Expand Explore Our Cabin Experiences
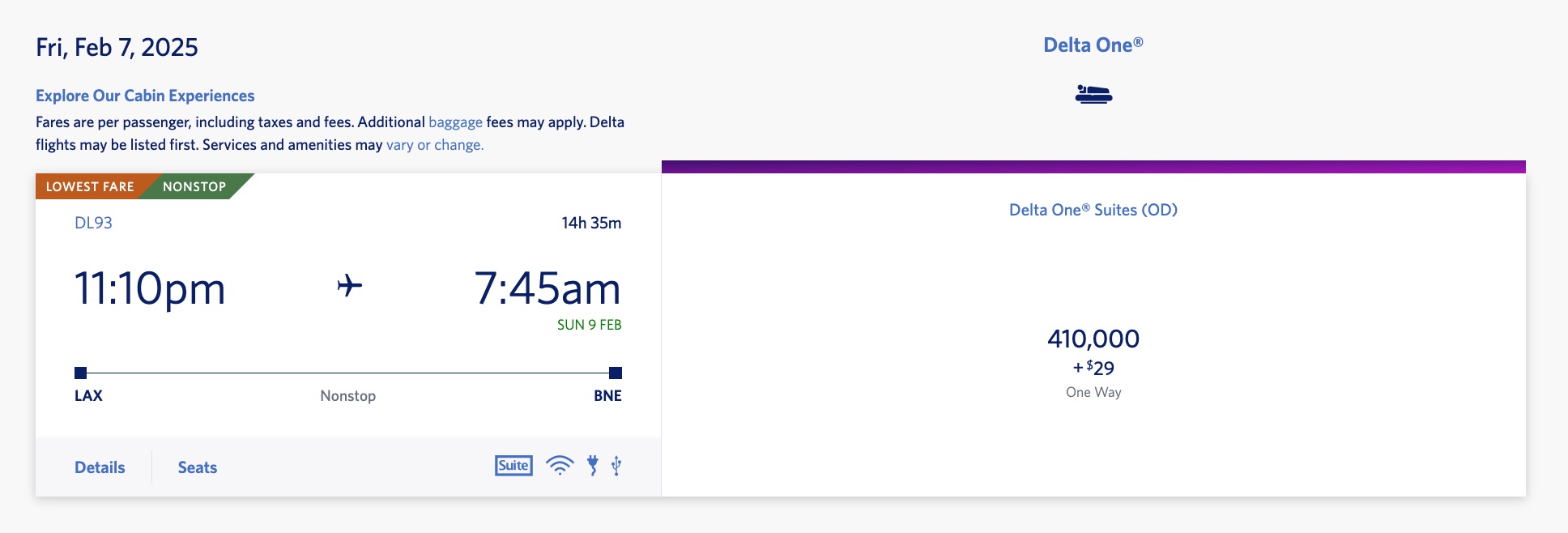Viewport: 1568px width, 533px height. click(x=145, y=95)
